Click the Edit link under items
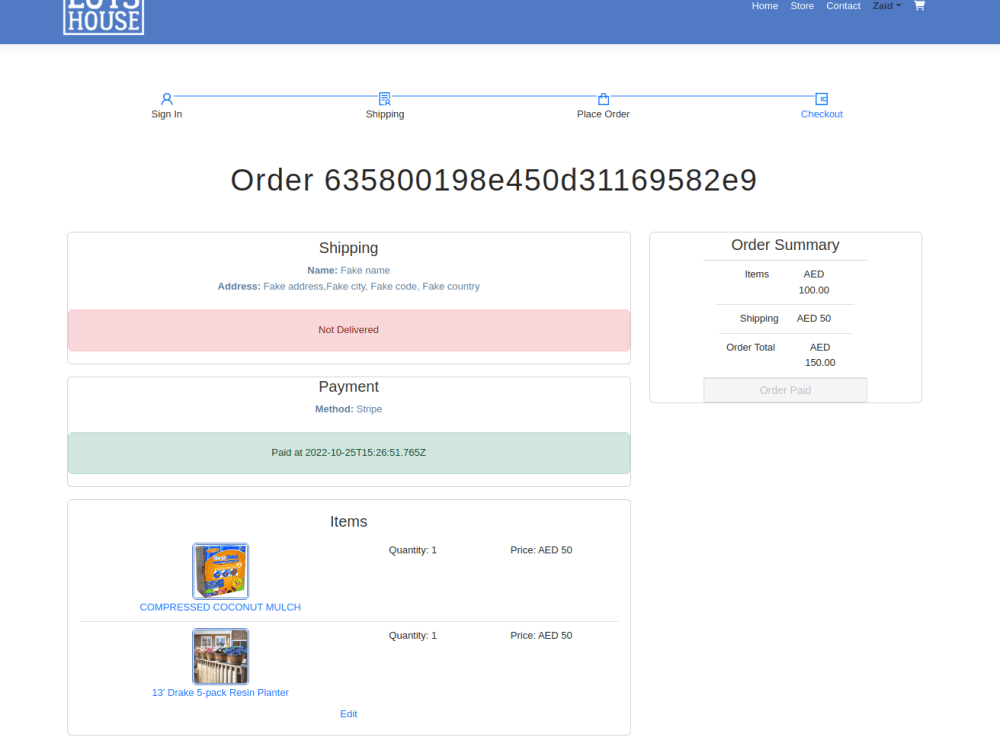1000x750 pixels. [x=348, y=714]
